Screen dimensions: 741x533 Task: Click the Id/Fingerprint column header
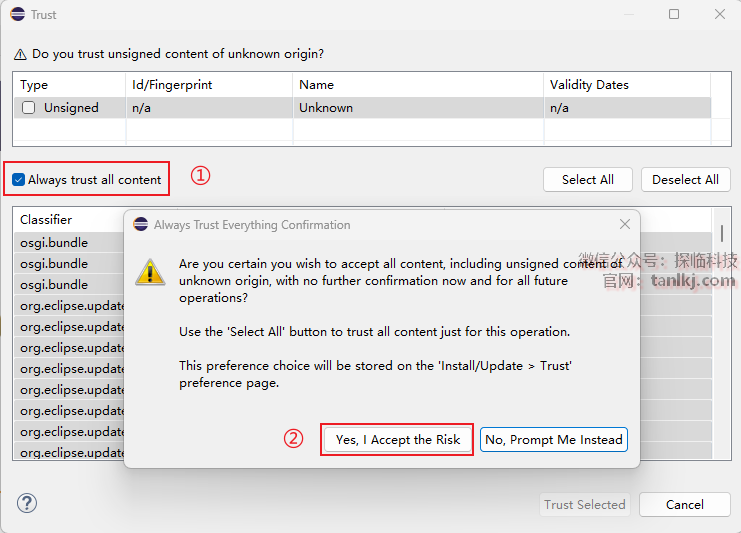172,85
